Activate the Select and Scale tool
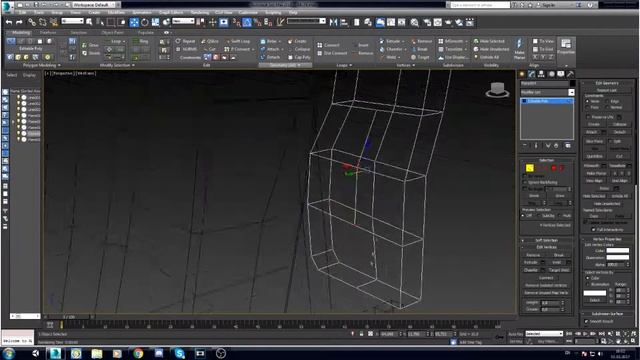640x360 pixels. pos(155,22)
